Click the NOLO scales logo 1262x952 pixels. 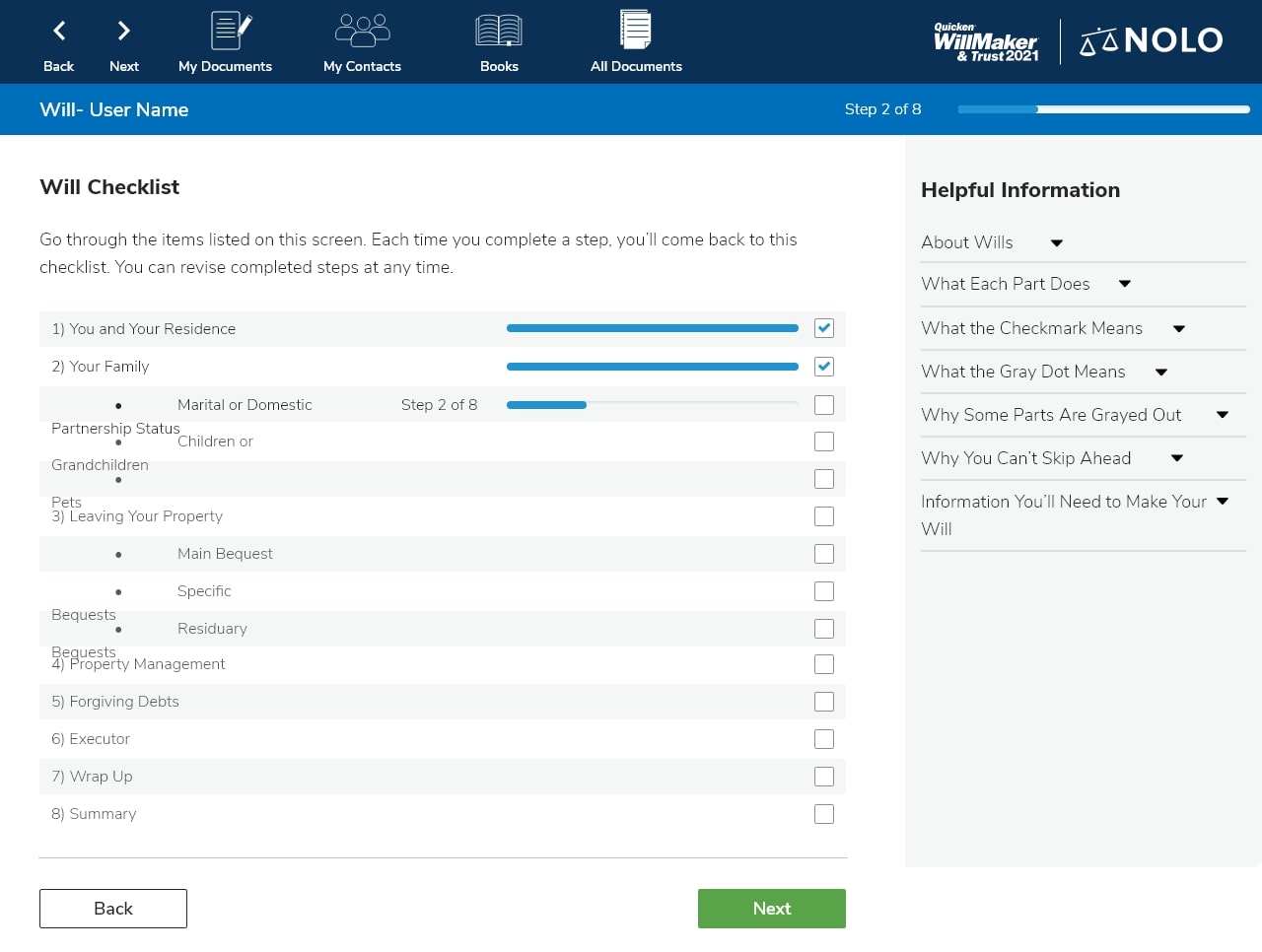[x=1152, y=41]
